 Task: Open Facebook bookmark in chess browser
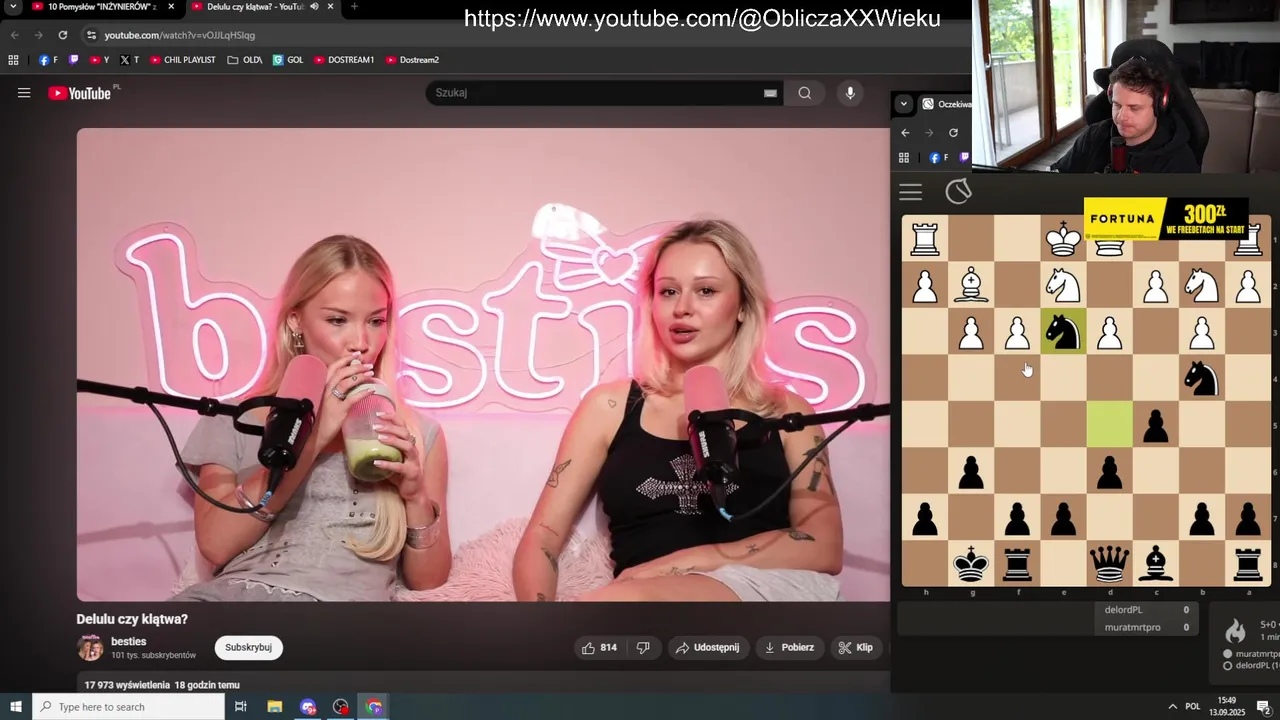point(938,158)
